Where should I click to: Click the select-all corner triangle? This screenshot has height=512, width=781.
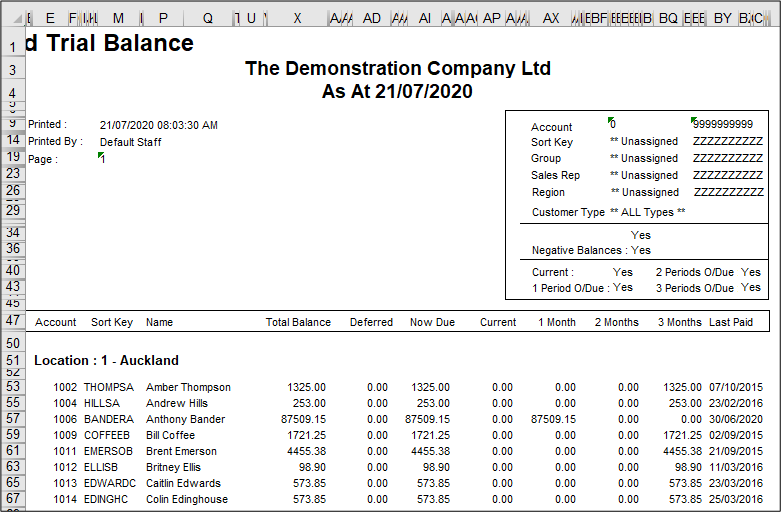[x=17, y=18]
